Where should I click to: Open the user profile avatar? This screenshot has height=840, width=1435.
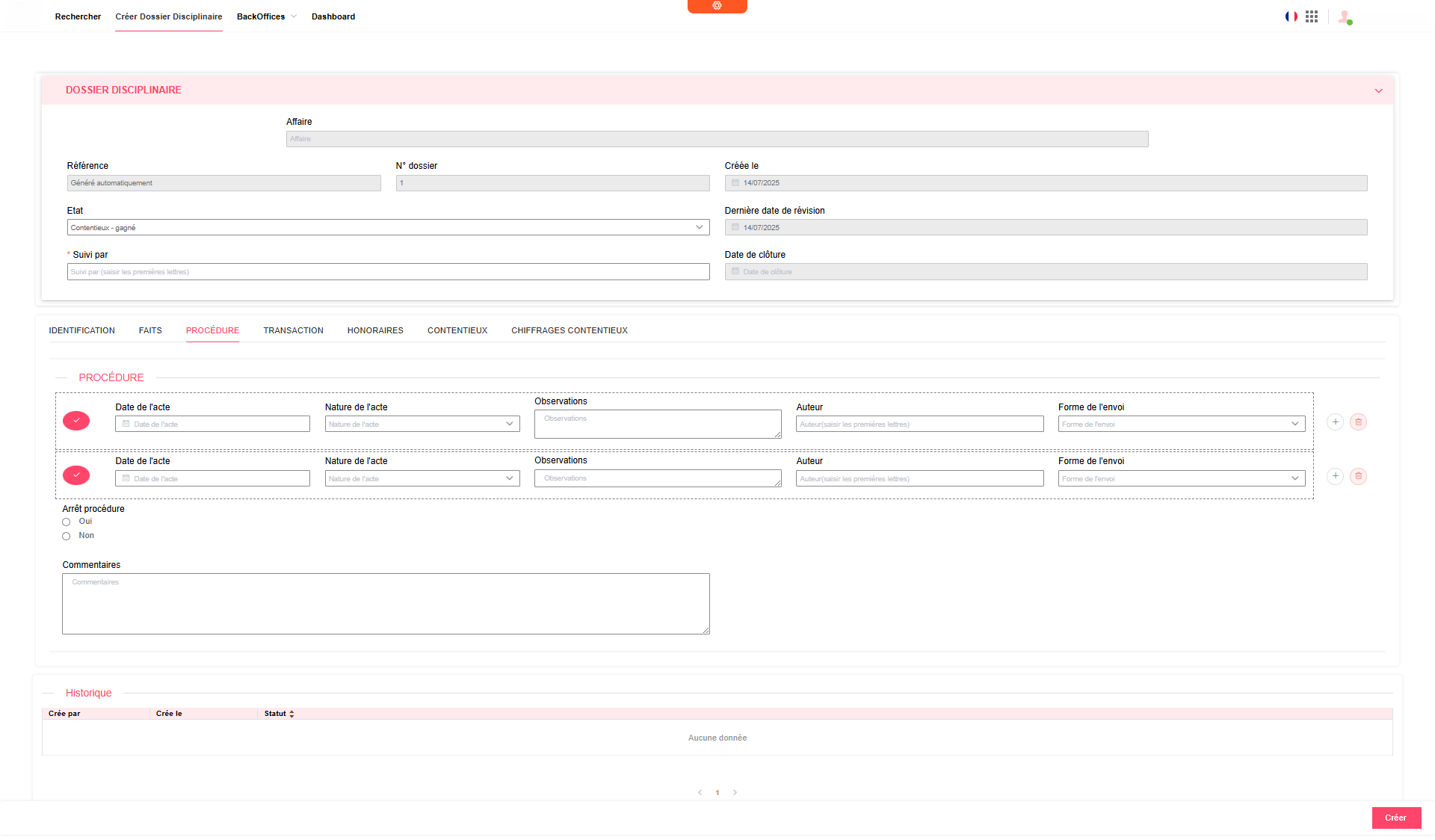1345,16
